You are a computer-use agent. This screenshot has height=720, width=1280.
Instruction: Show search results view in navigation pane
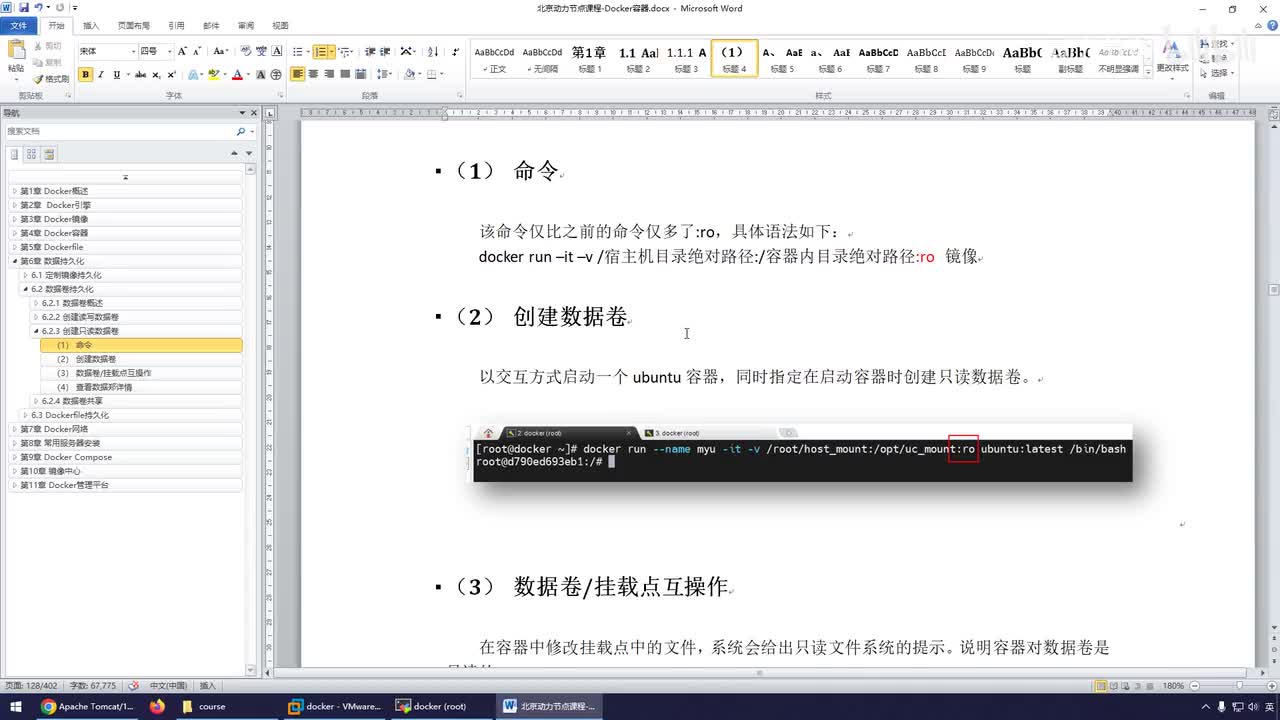(x=48, y=154)
